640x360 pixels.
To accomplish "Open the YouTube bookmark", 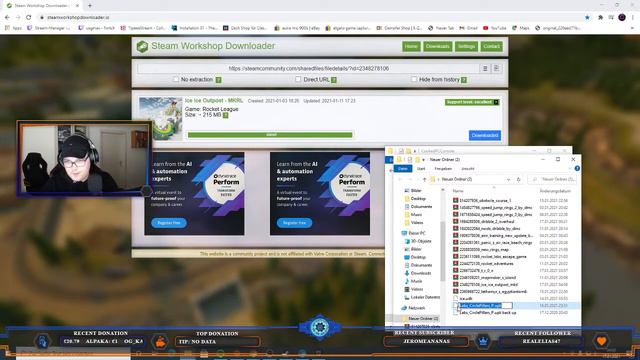I will pyautogui.click(x=495, y=28).
